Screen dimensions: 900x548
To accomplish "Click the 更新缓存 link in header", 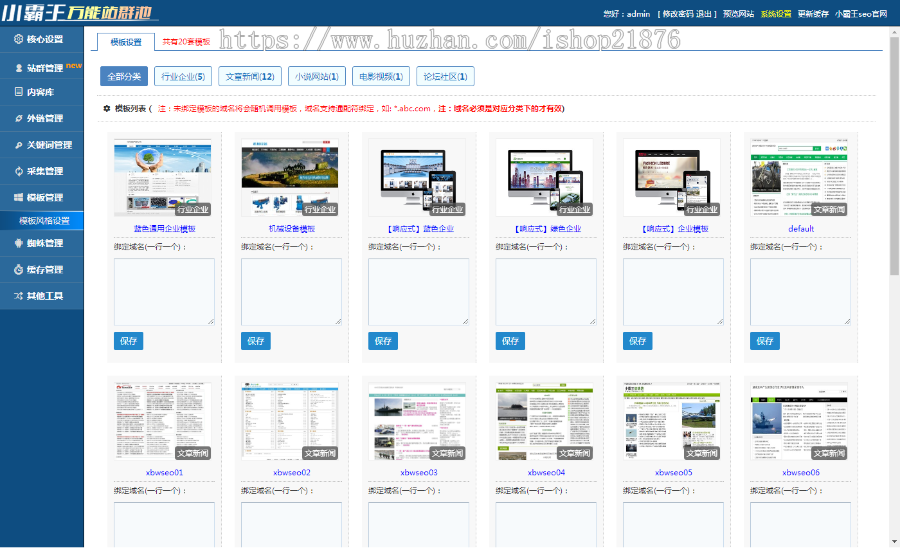I will [812, 14].
